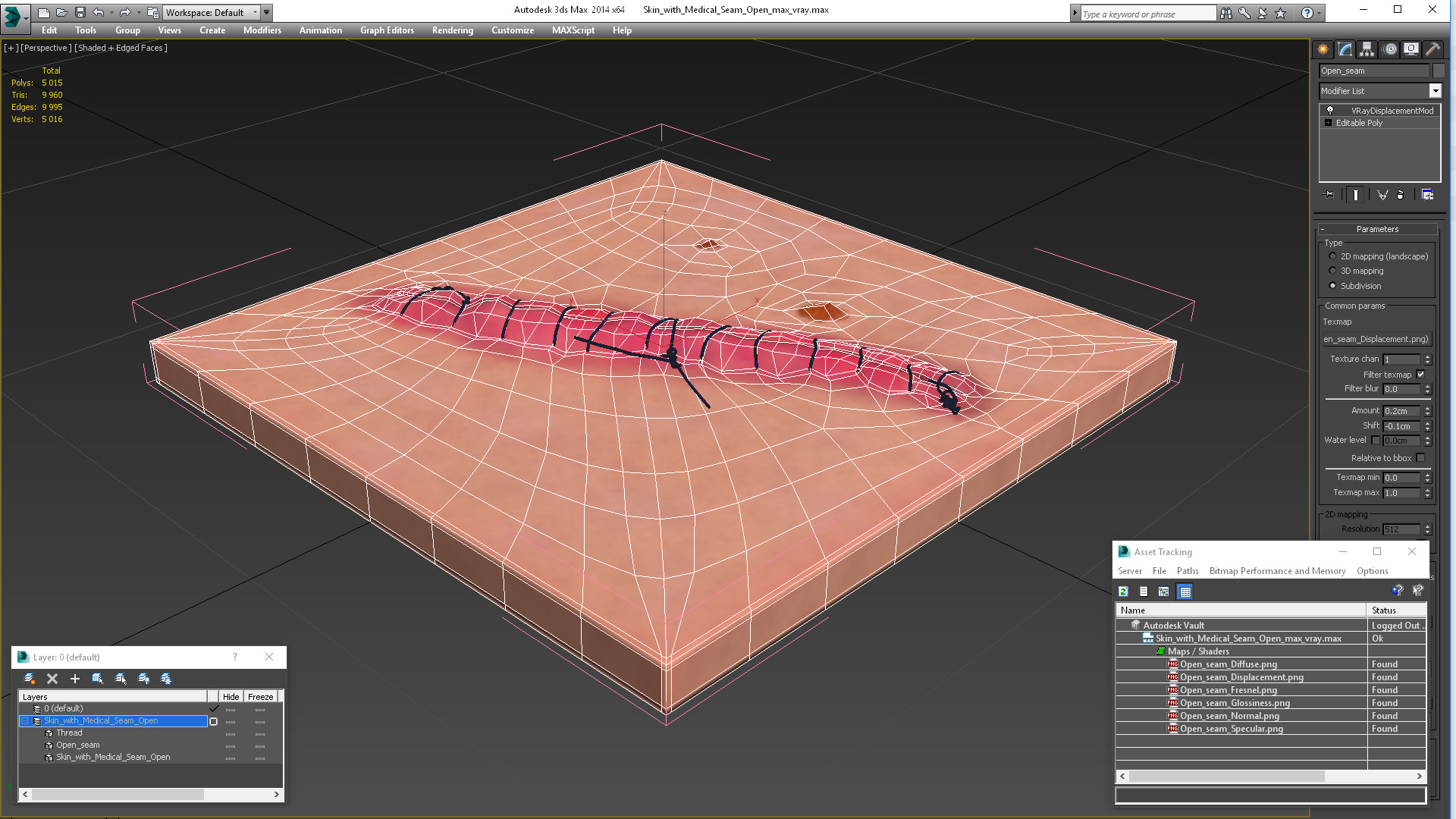Click Make Unique modifier icon
Screen dimensions: 1456x819
coord(1382,195)
